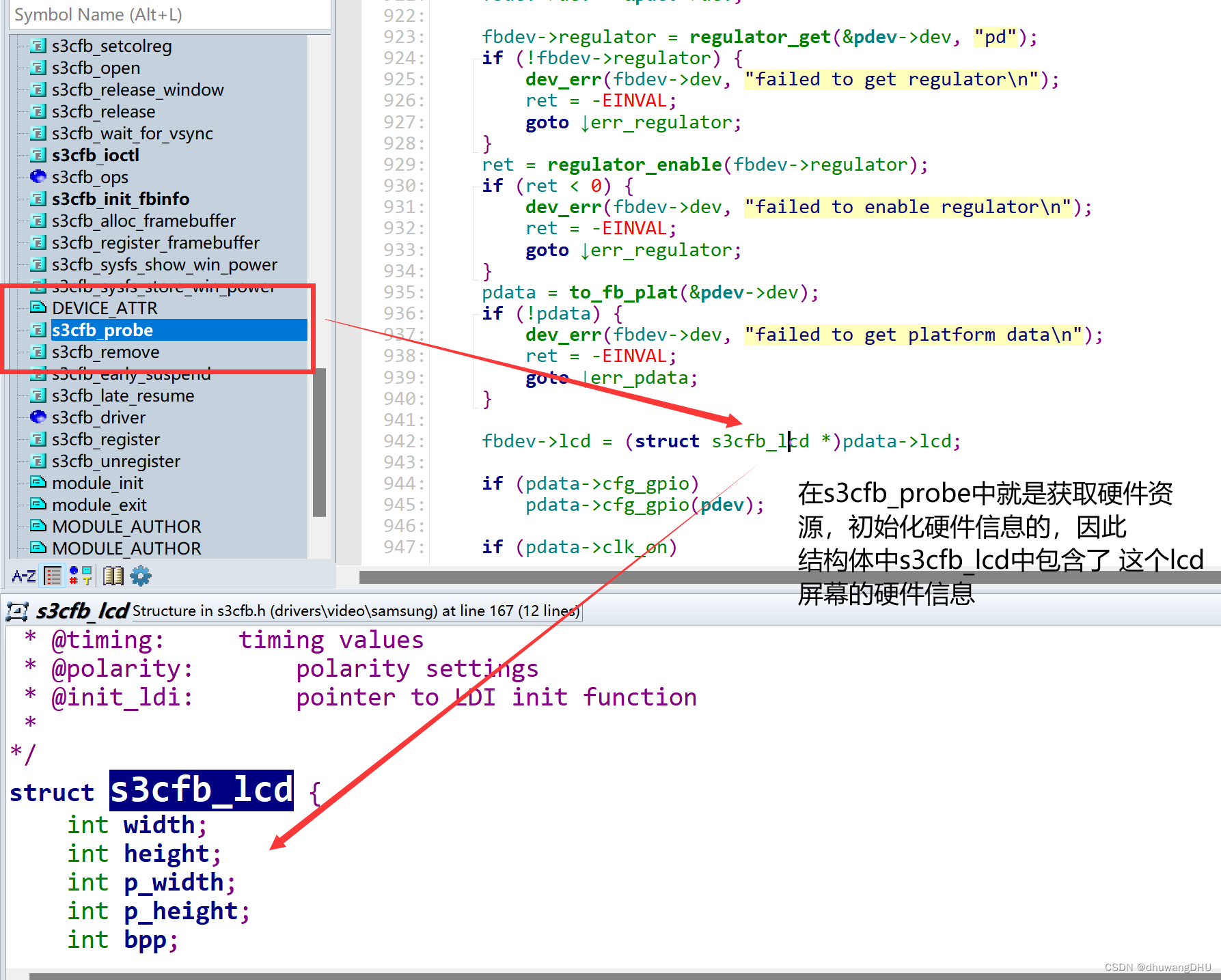
Task: Click highlighted s3cfb_lcd struct name
Action: 202,791
